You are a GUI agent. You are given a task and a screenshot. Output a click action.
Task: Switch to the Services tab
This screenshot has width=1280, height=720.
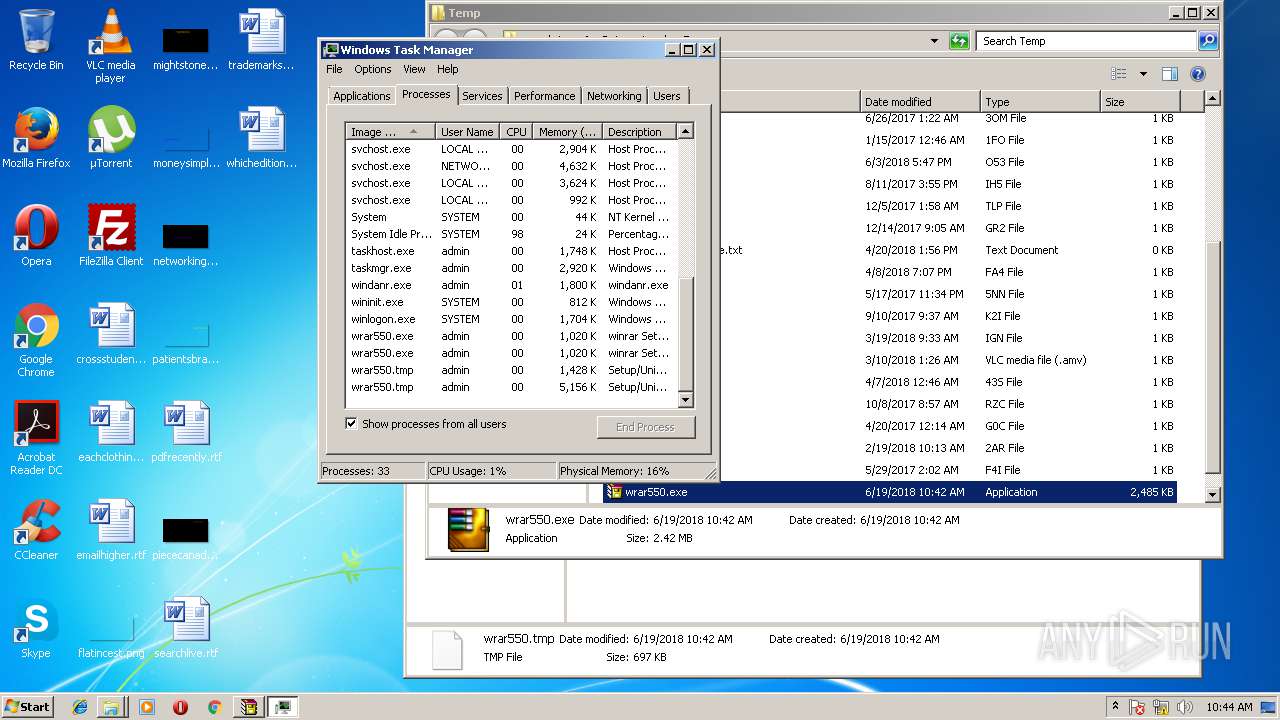pos(482,96)
